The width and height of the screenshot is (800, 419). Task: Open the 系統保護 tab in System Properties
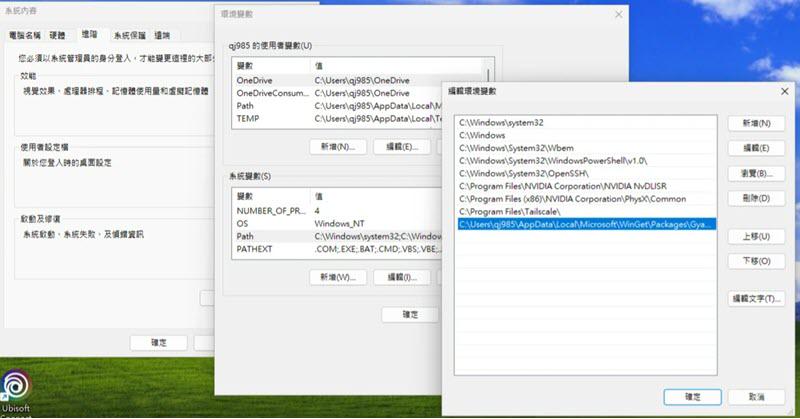[x=130, y=35]
